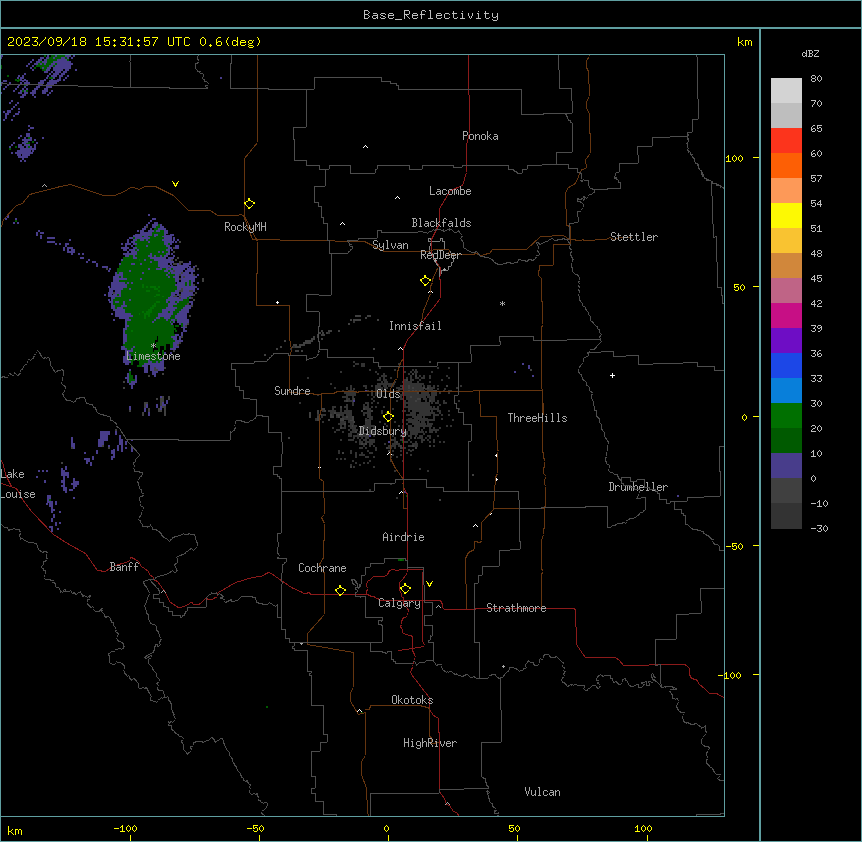Select the orange 57-60 dBZ legend band
This screenshot has height=842, width=862.
click(x=786, y=165)
